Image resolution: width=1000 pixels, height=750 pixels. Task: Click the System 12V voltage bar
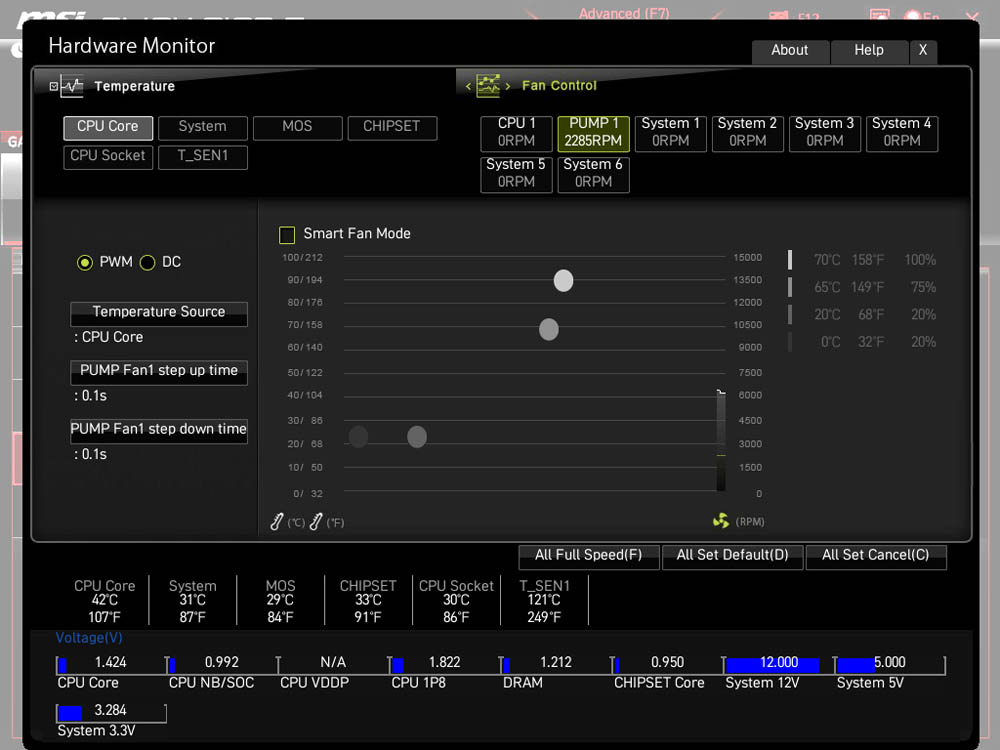pos(778,665)
